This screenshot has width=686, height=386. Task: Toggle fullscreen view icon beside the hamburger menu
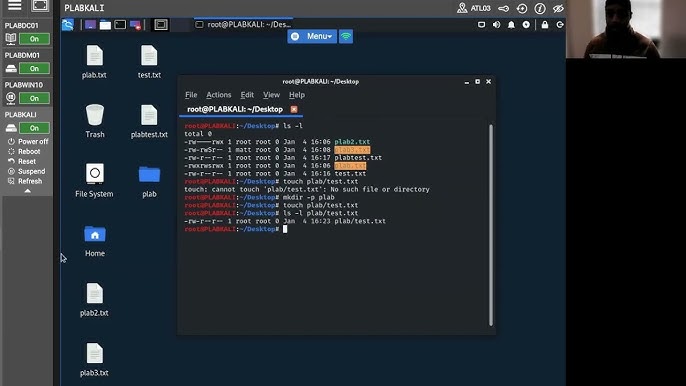click(40, 5)
